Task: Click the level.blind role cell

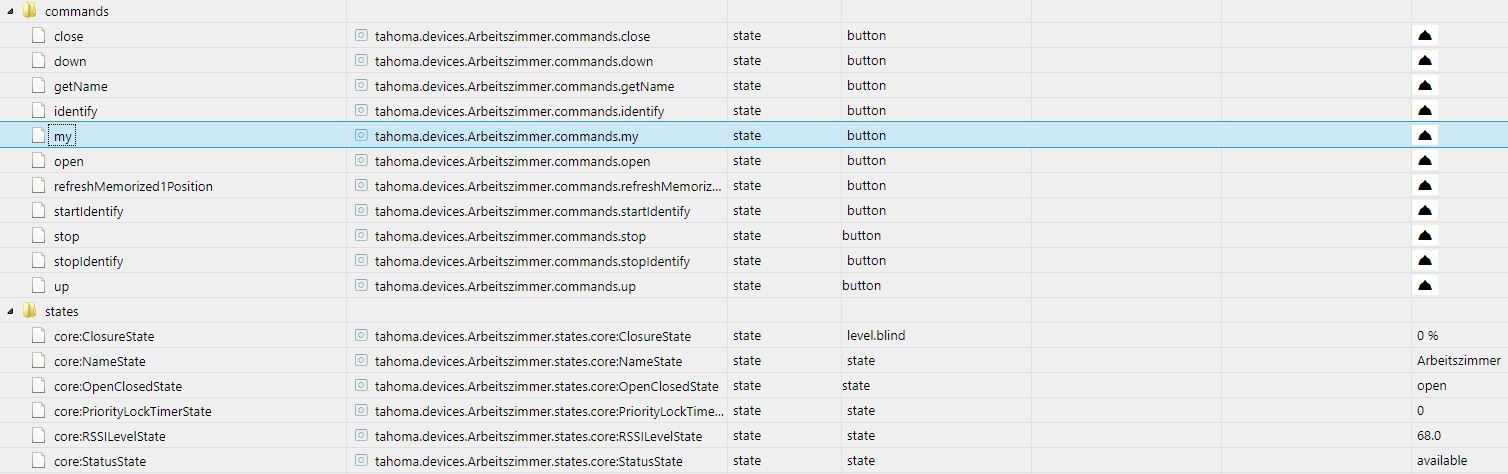Action: coord(876,335)
